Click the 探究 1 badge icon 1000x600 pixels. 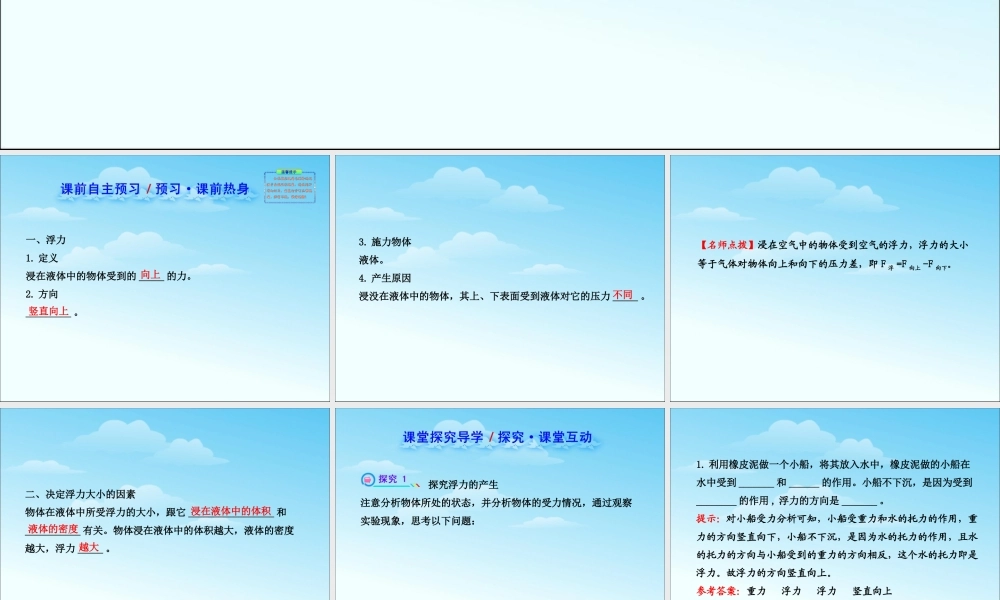[384, 479]
